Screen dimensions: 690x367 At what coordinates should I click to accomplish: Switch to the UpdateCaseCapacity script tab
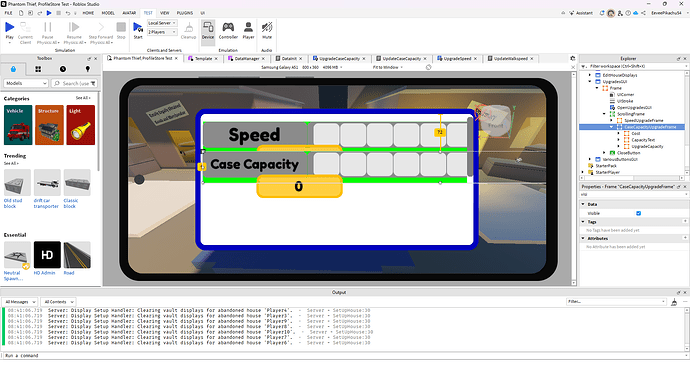point(401,59)
